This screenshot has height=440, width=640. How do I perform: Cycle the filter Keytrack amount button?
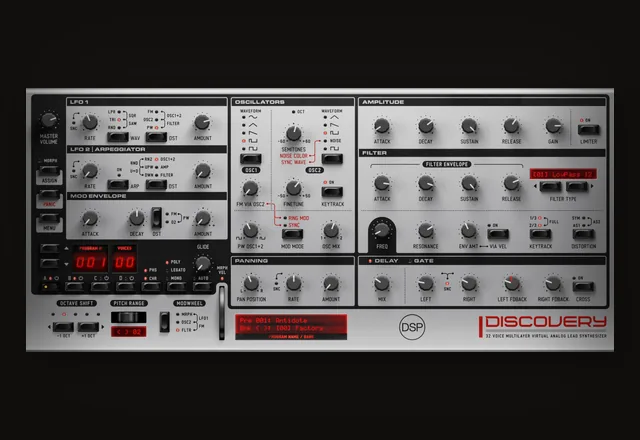click(540, 234)
